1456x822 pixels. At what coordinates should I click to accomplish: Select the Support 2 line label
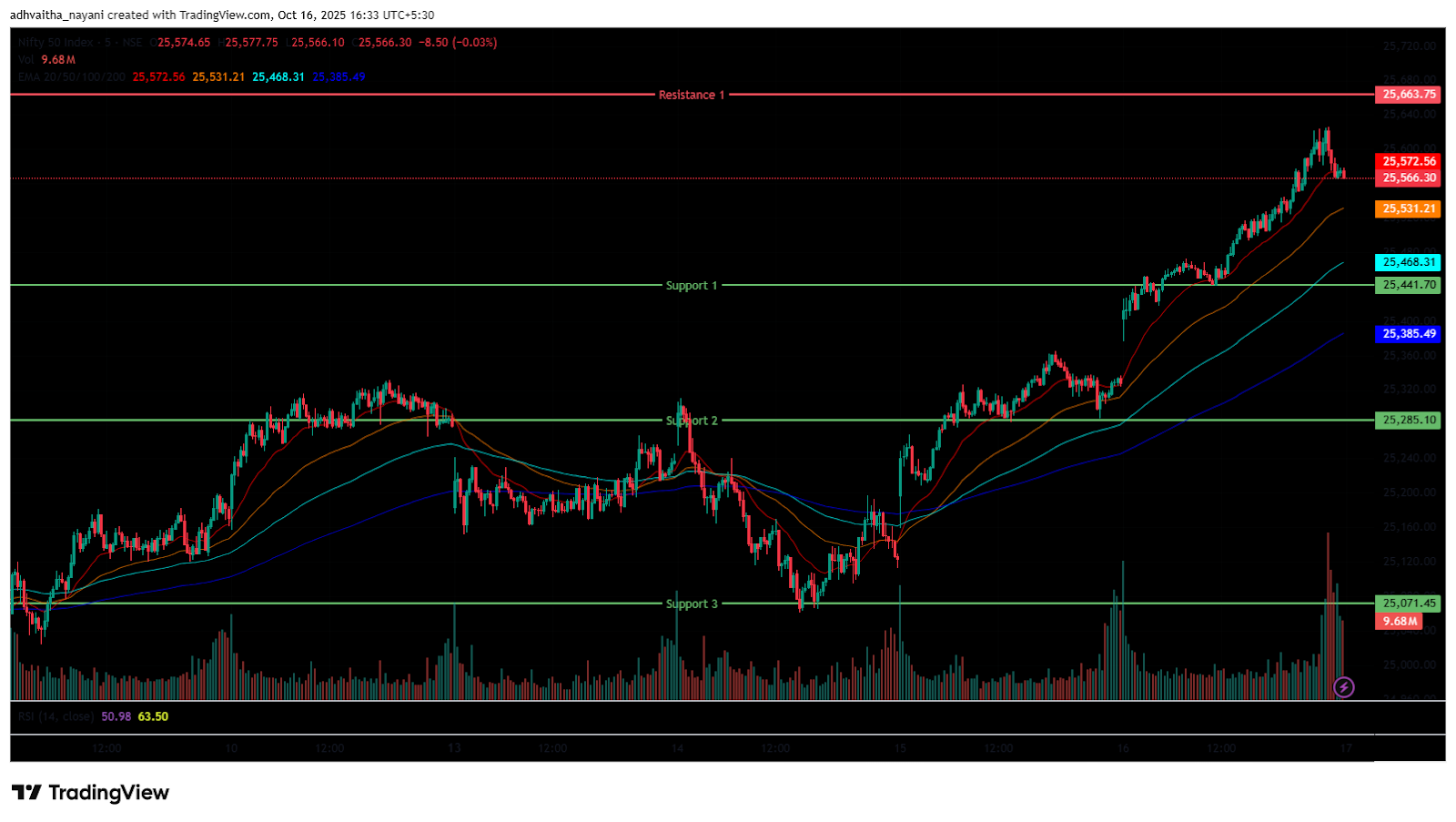[x=692, y=421]
